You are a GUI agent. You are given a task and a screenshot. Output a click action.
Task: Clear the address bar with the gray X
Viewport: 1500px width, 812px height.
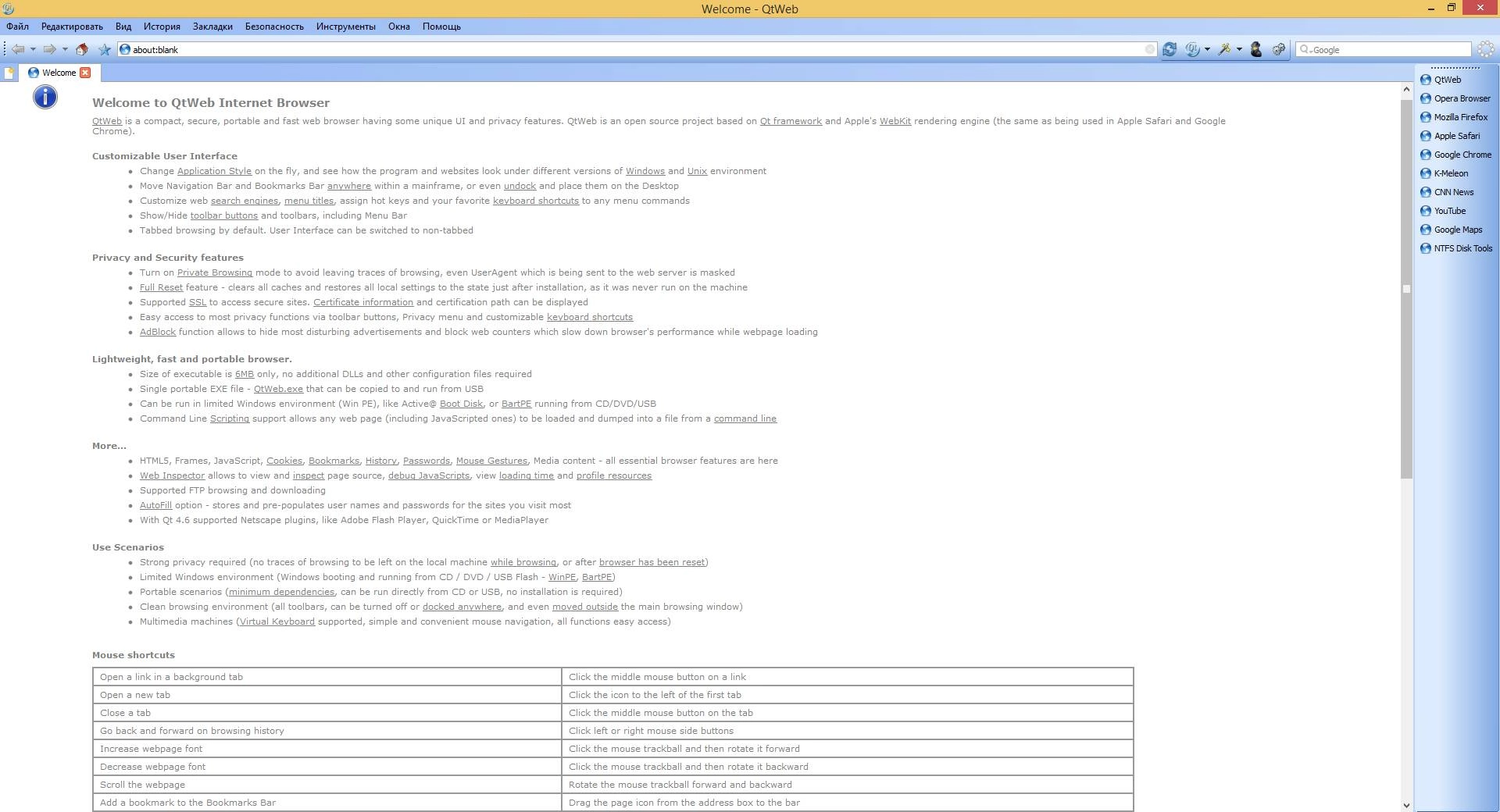[1150, 49]
